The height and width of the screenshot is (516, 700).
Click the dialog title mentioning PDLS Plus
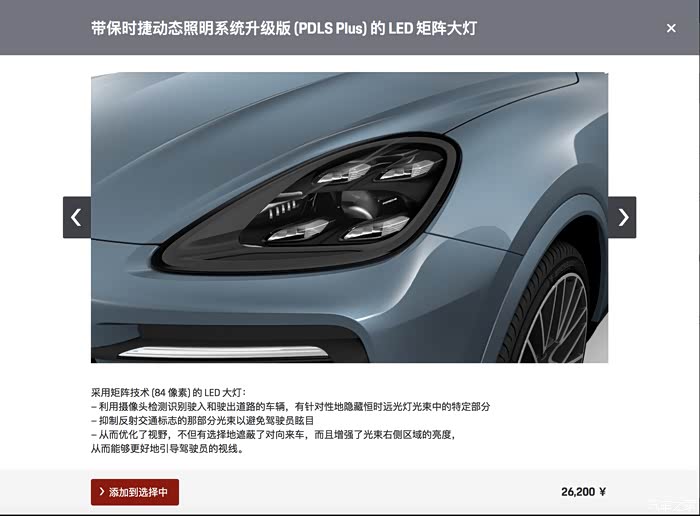point(284,28)
